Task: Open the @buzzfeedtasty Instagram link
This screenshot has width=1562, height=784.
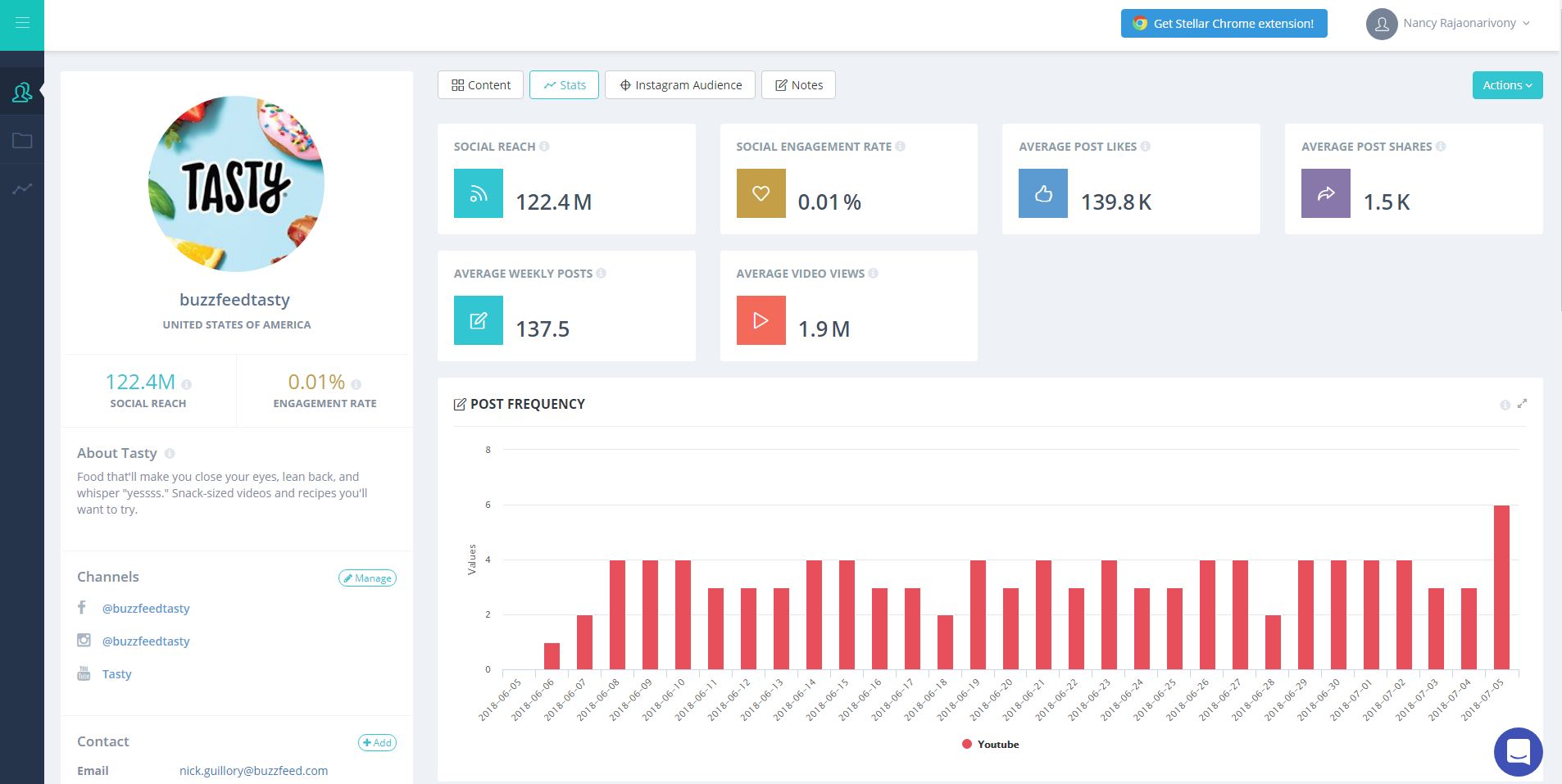Action: pos(146,641)
